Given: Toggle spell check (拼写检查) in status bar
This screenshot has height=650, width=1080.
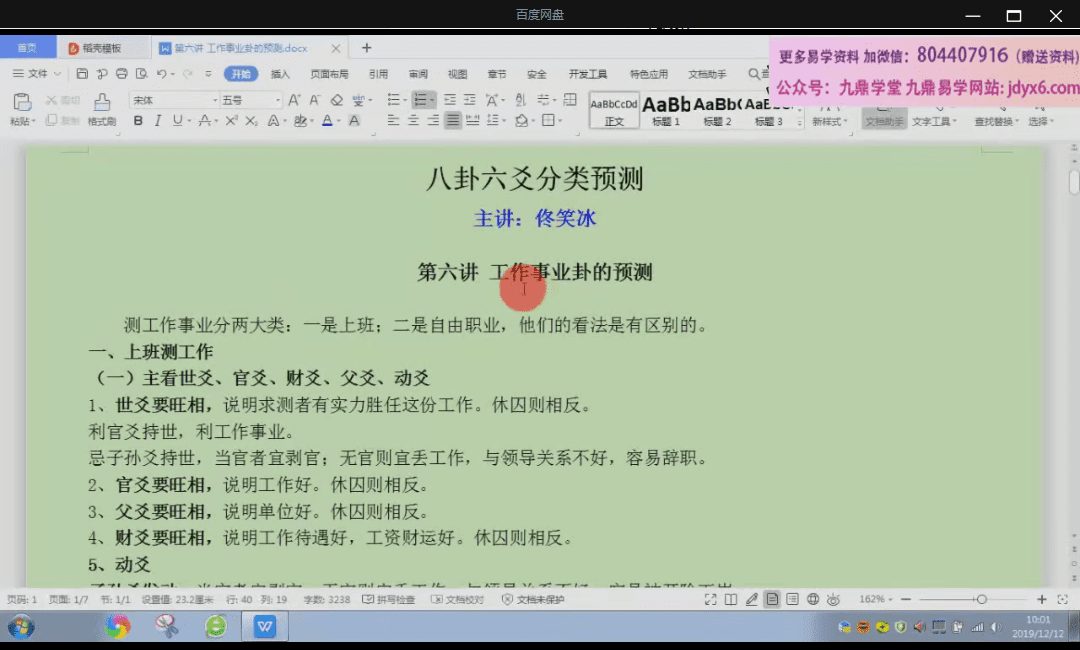Looking at the screenshot, I should click(389, 600).
